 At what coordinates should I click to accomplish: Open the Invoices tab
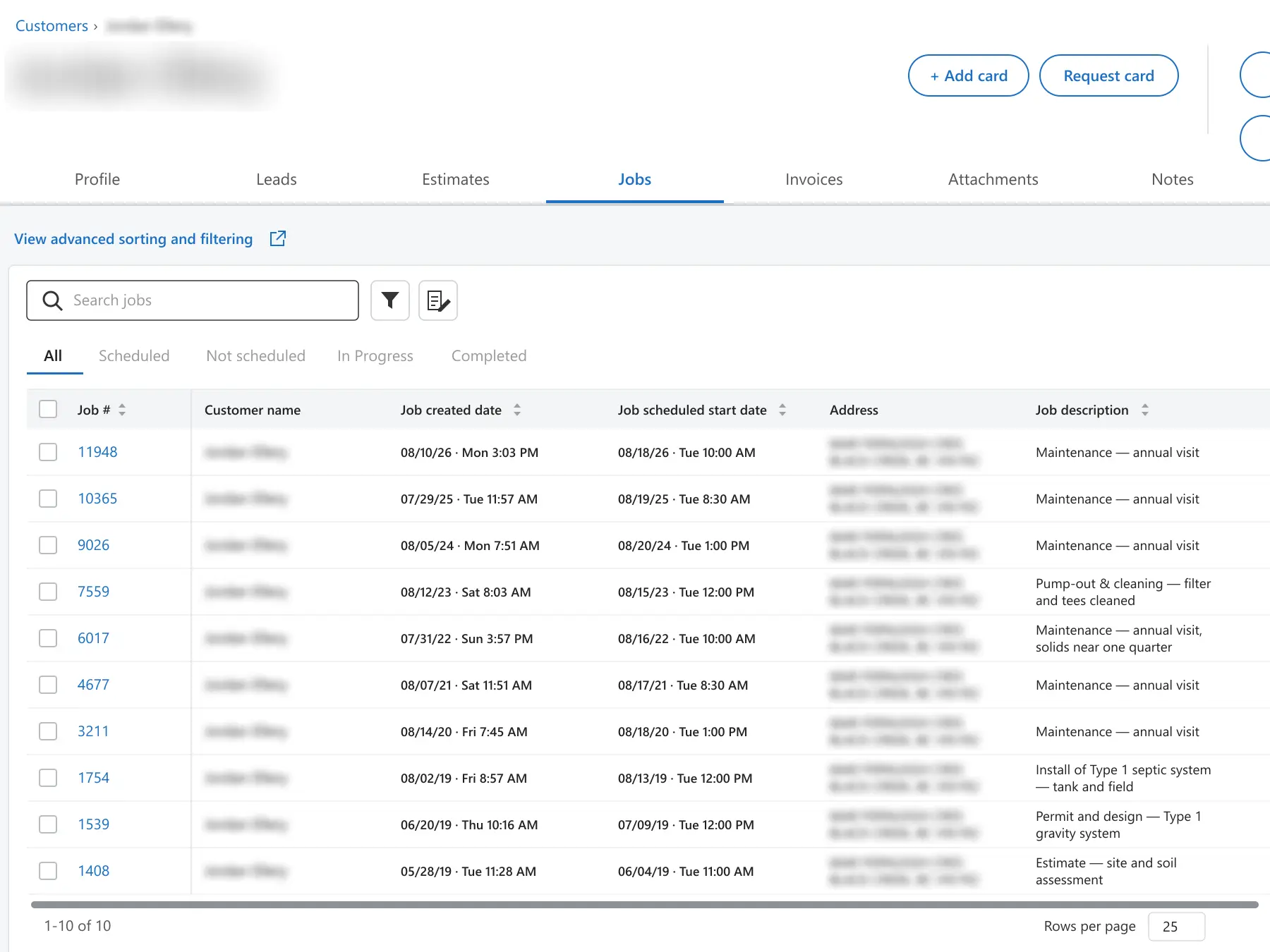pos(814,179)
